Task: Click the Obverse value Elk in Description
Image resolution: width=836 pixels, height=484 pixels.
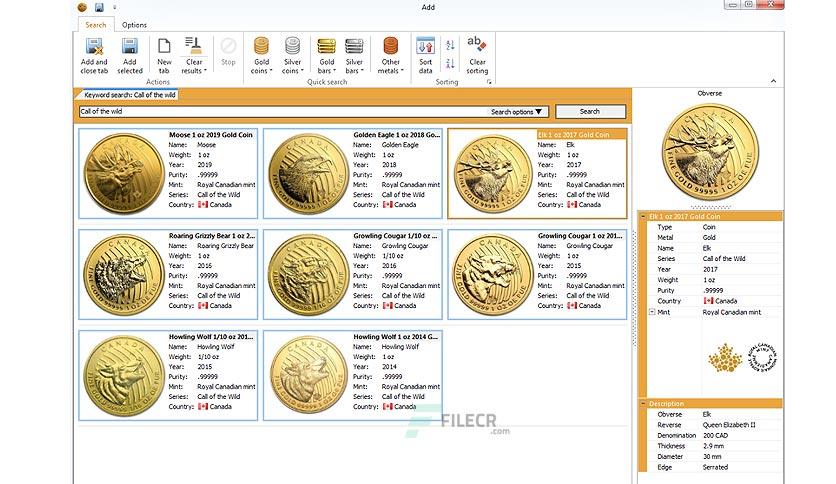Action: tap(707, 414)
